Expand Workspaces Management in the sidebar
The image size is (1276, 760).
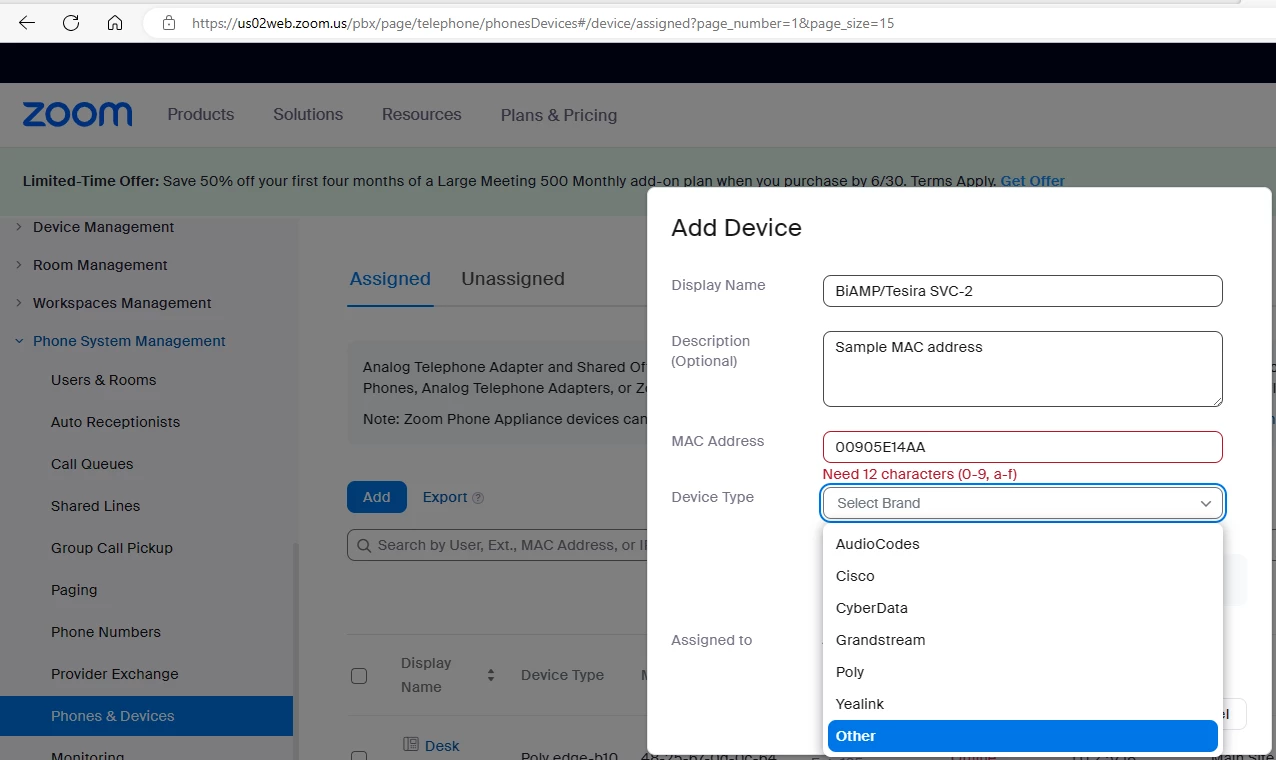click(18, 303)
